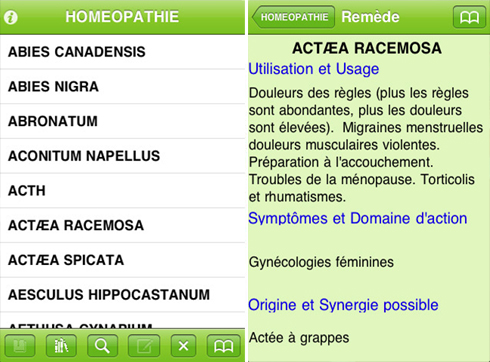Open ACTÆA SPICATA entry
490x362 pixels.
122,260
